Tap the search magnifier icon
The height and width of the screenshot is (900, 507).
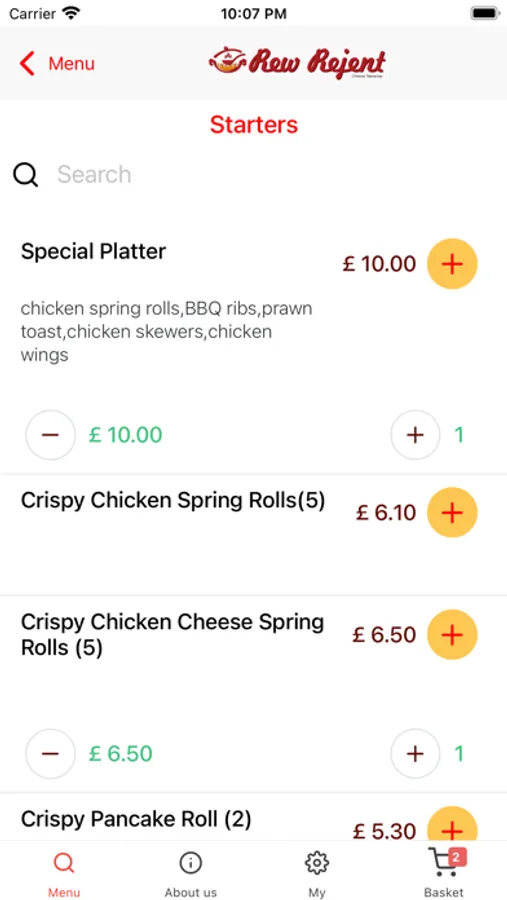click(26, 174)
